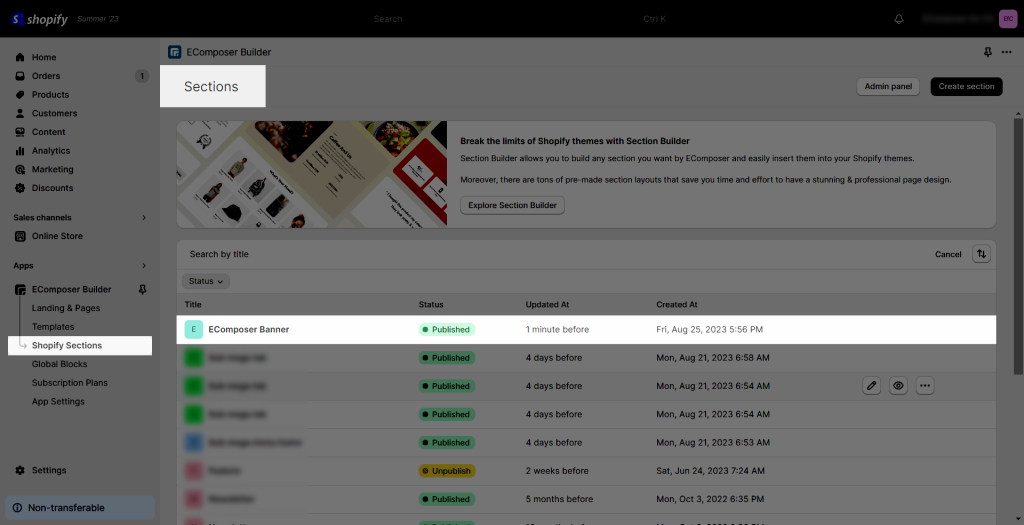Open Subscription Plans
Image resolution: width=1024 pixels, height=525 pixels.
coord(70,383)
